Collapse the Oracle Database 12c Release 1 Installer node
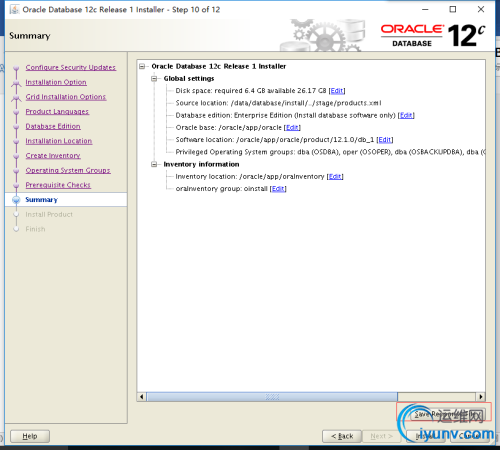 click(x=142, y=66)
